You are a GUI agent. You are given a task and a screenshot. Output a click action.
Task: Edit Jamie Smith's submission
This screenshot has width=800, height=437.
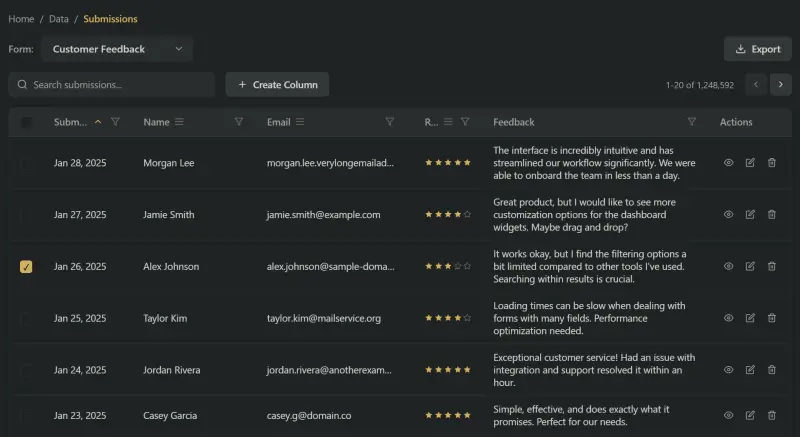(750, 214)
